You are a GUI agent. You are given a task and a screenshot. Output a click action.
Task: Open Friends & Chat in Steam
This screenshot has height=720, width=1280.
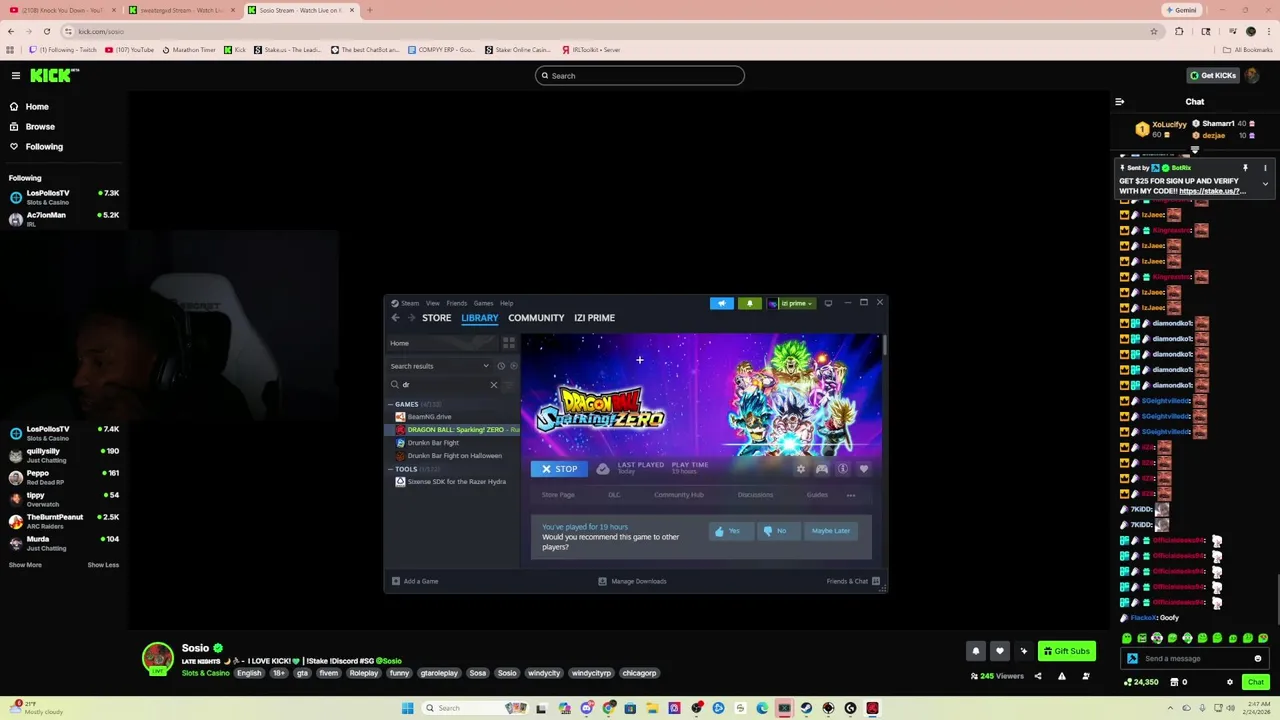[853, 581]
